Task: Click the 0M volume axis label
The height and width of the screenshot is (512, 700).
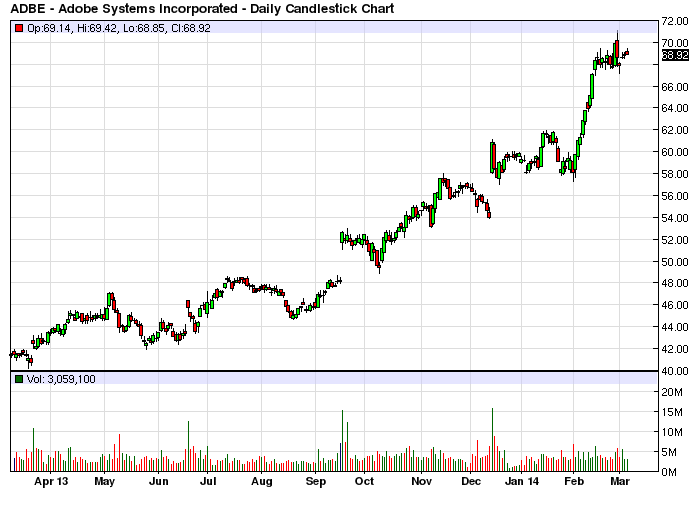Action: click(669, 472)
